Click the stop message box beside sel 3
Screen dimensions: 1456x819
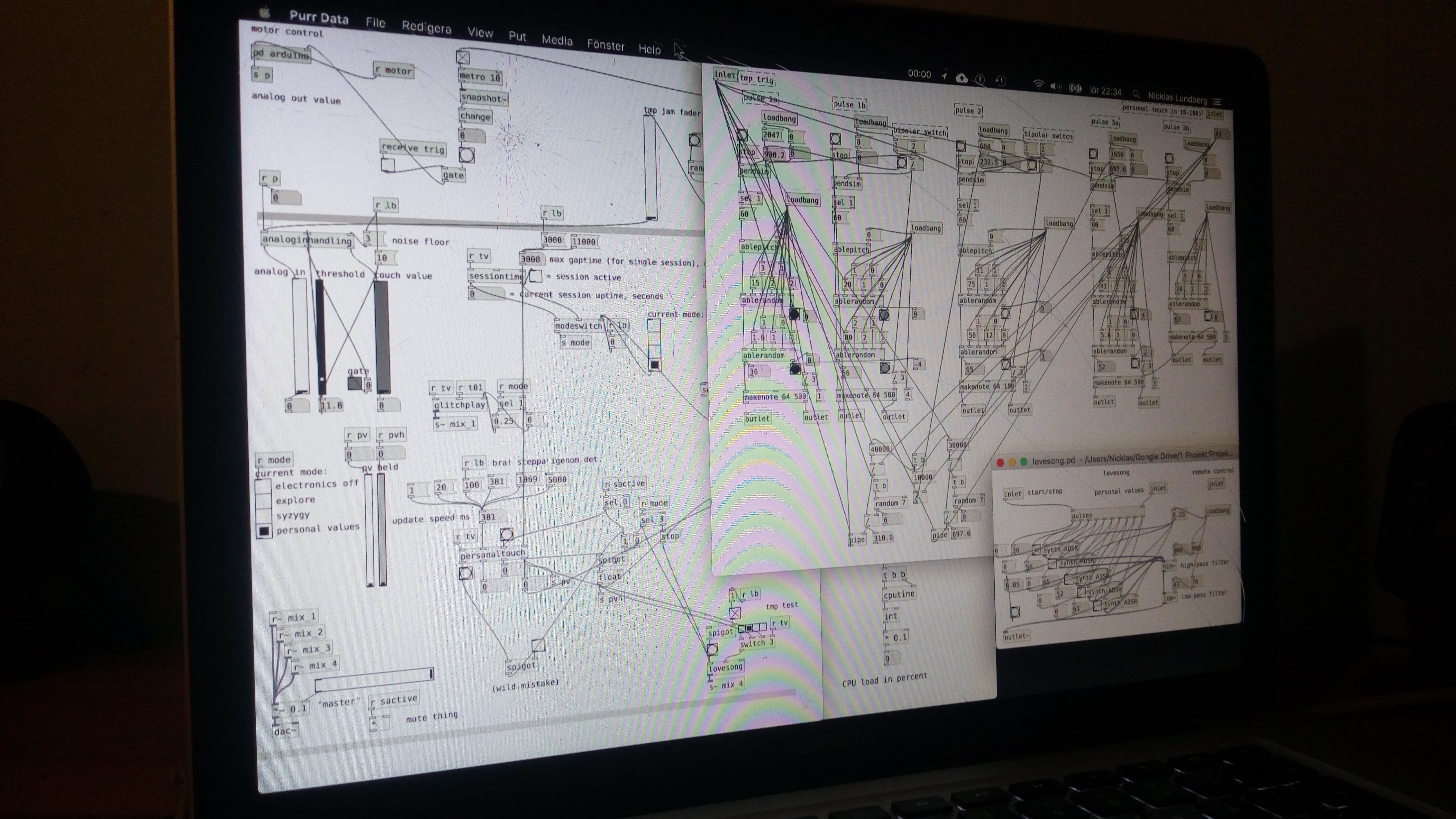pyautogui.click(x=670, y=536)
